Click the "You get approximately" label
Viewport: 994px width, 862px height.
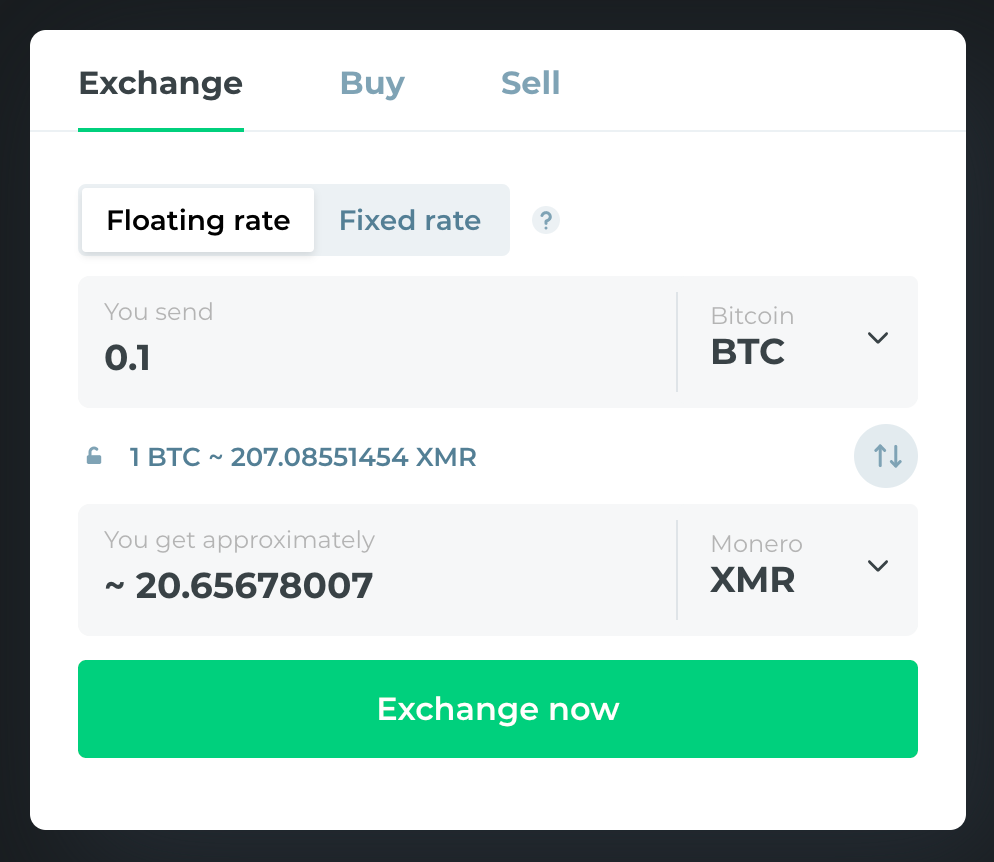pyautogui.click(x=240, y=540)
